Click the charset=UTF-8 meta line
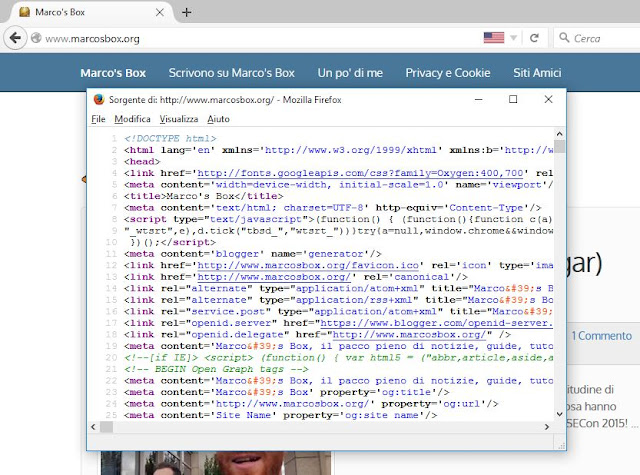 coord(333,208)
